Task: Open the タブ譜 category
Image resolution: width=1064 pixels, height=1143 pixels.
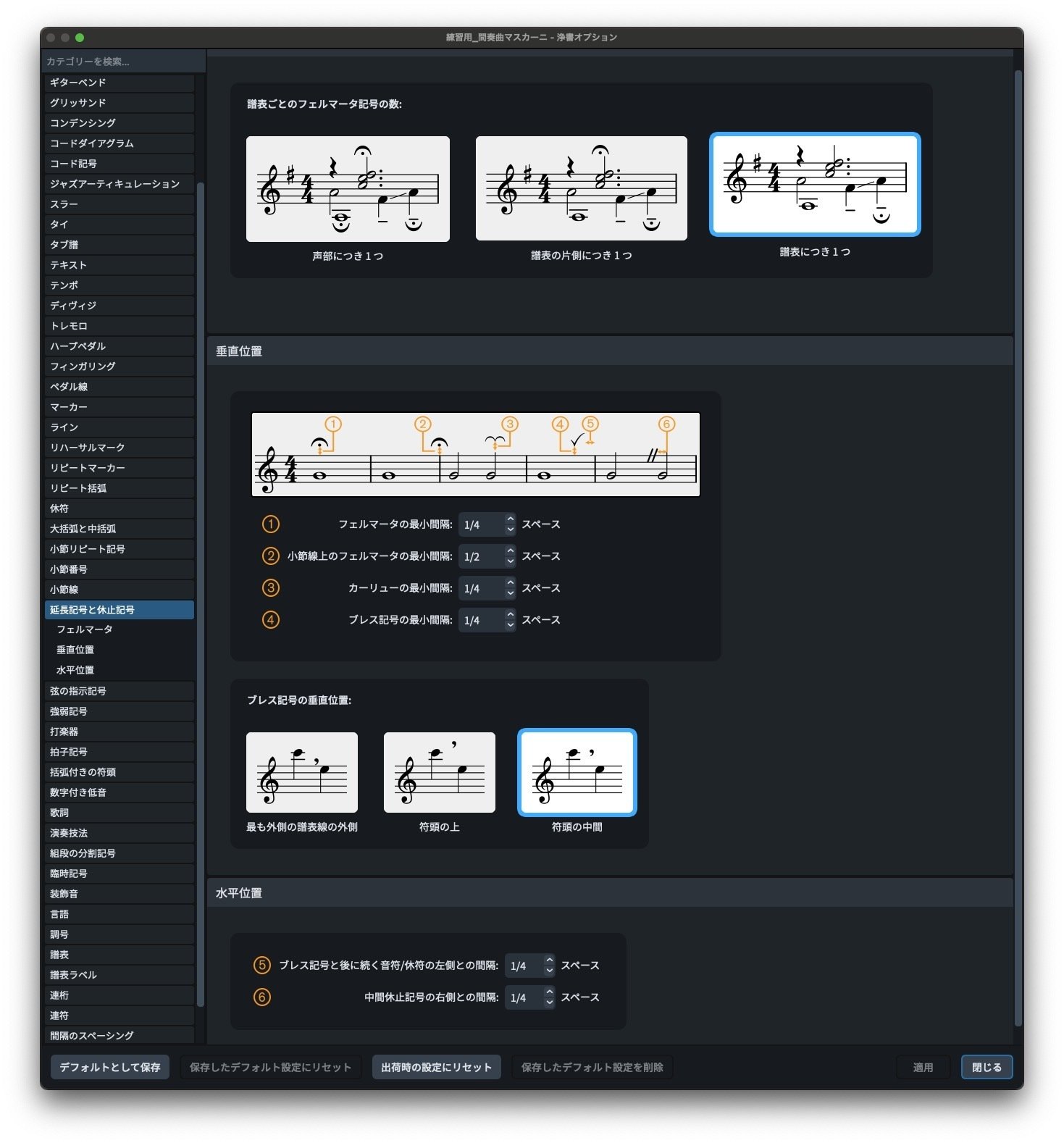Action: point(120,245)
